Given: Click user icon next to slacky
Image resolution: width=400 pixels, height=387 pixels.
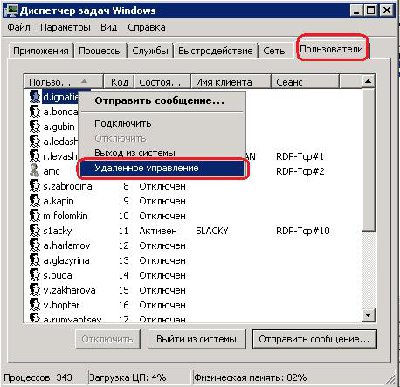Looking at the screenshot, I should [x=35, y=231].
